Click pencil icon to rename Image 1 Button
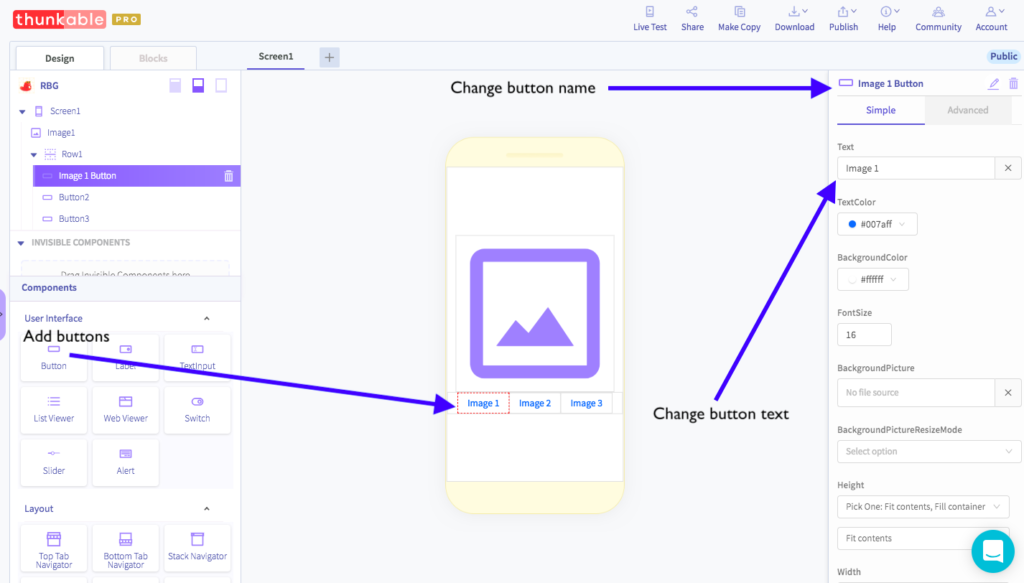This screenshot has height=583, width=1024. click(x=993, y=84)
